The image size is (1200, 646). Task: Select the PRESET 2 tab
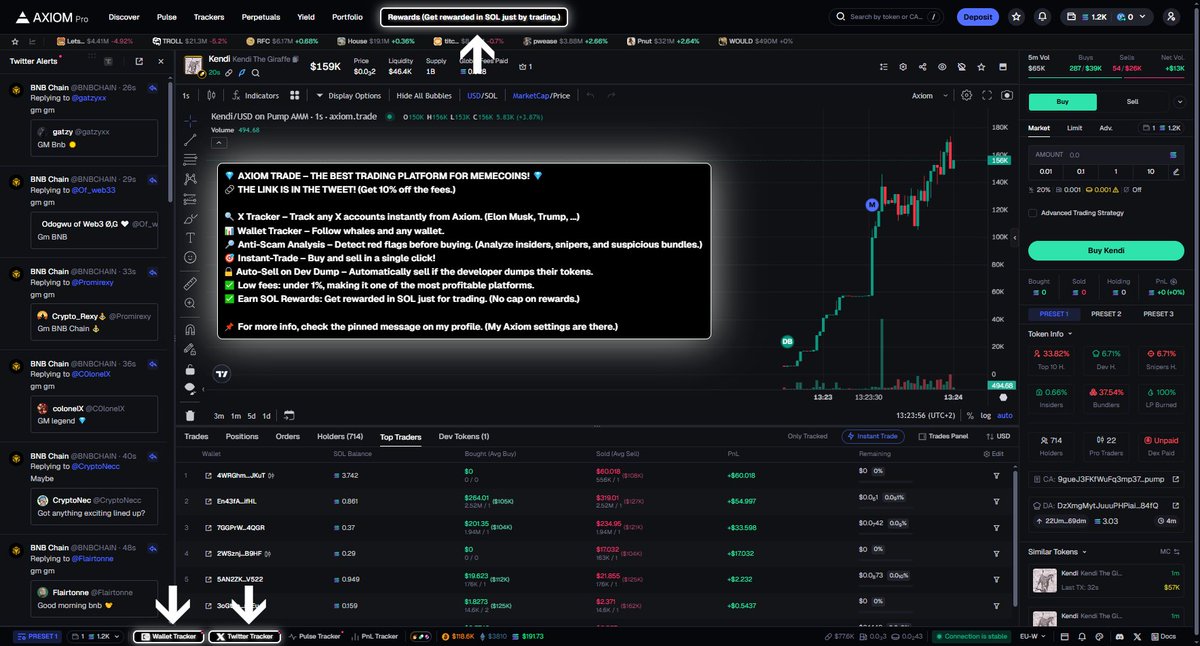(1105, 314)
